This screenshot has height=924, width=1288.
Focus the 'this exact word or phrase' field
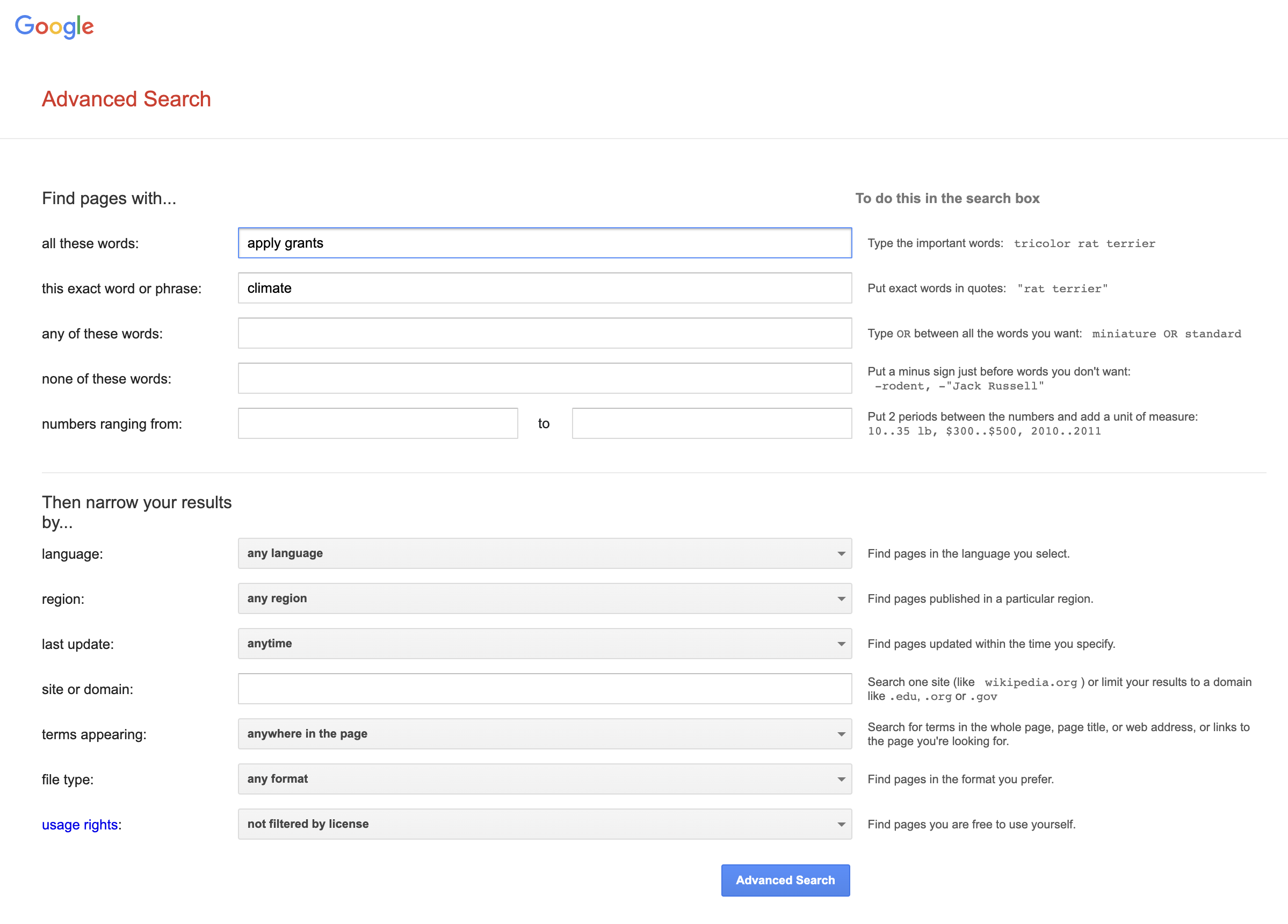(x=544, y=288)
